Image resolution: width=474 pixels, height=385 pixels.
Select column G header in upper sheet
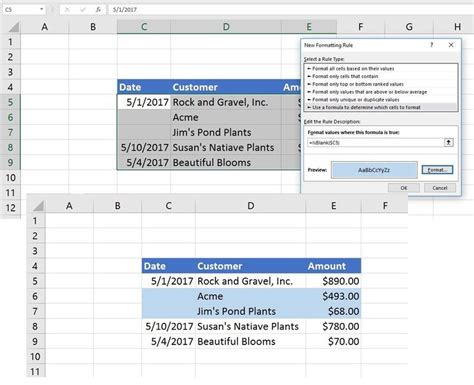pos(409,27)
